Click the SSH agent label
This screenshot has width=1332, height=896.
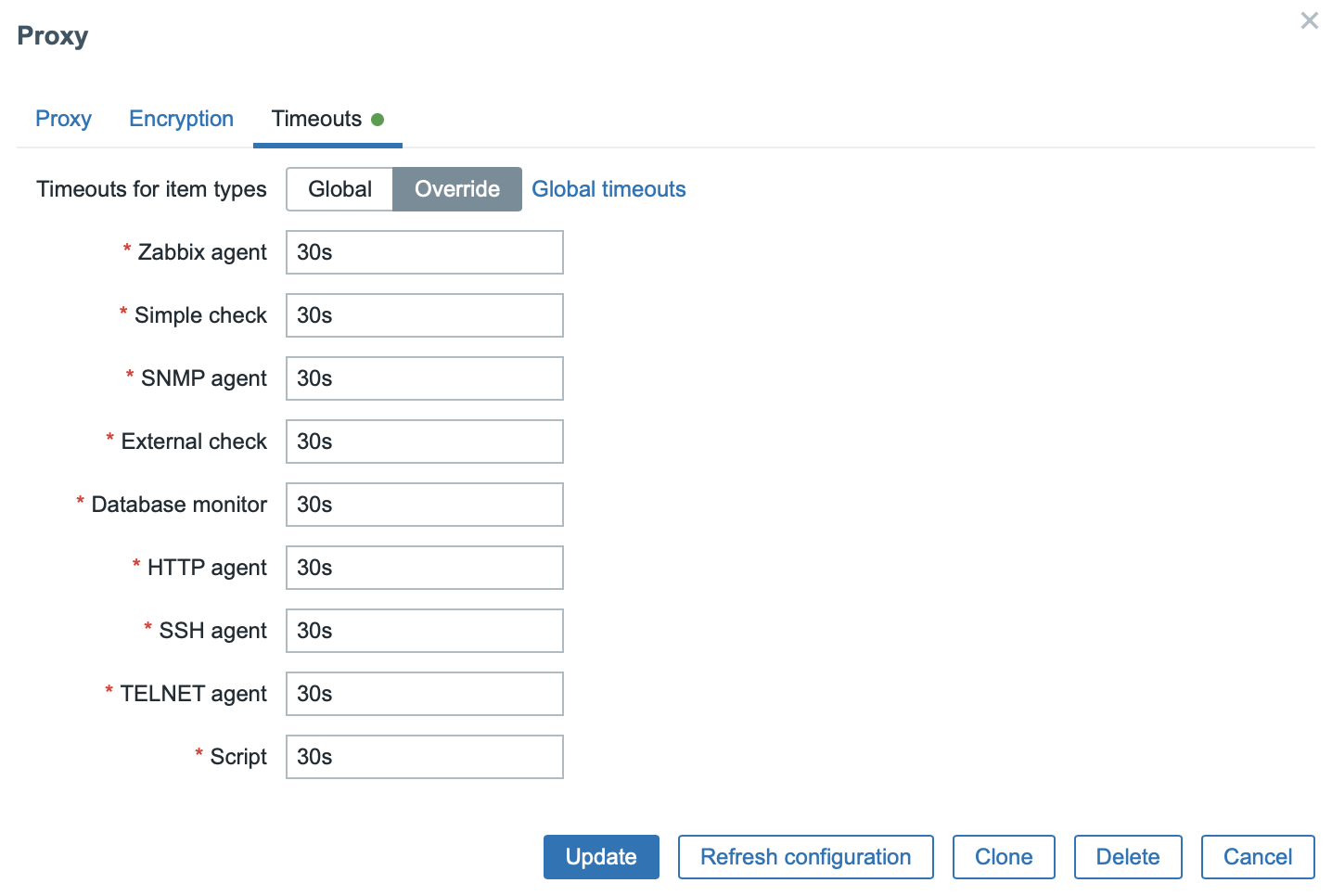[x=212, y=631]
